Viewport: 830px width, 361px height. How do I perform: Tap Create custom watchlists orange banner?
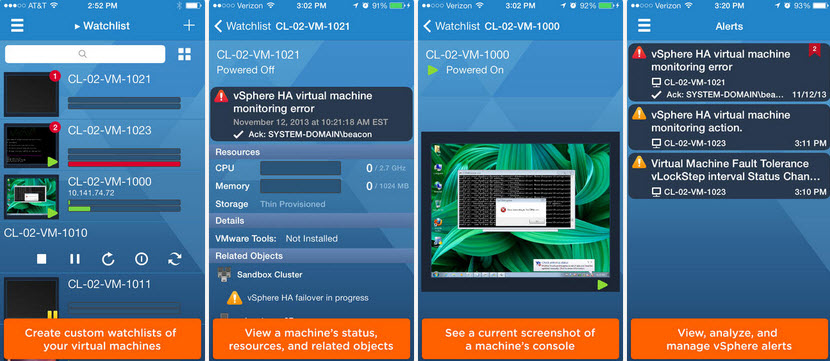101,339
